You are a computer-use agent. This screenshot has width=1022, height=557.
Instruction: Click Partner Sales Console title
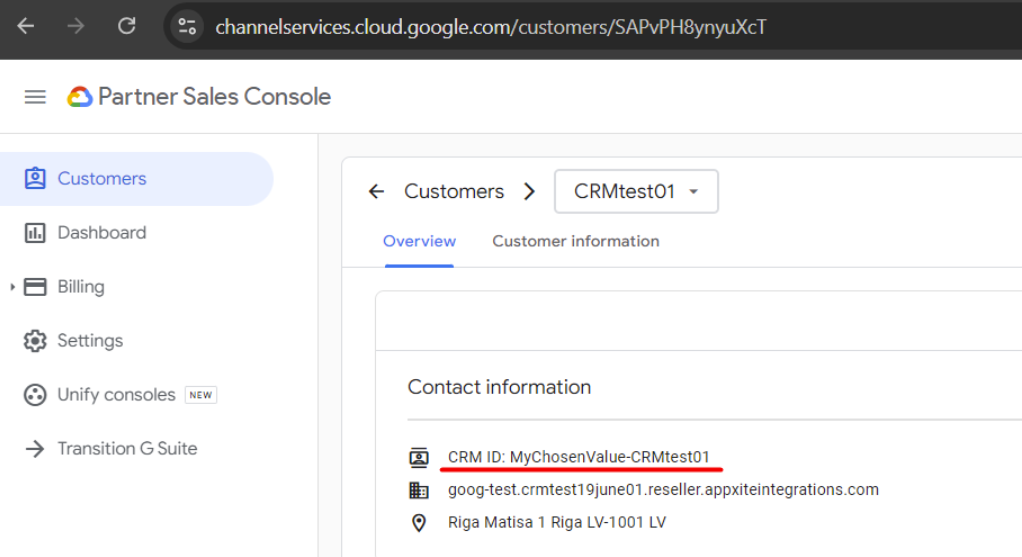point(214,96)
